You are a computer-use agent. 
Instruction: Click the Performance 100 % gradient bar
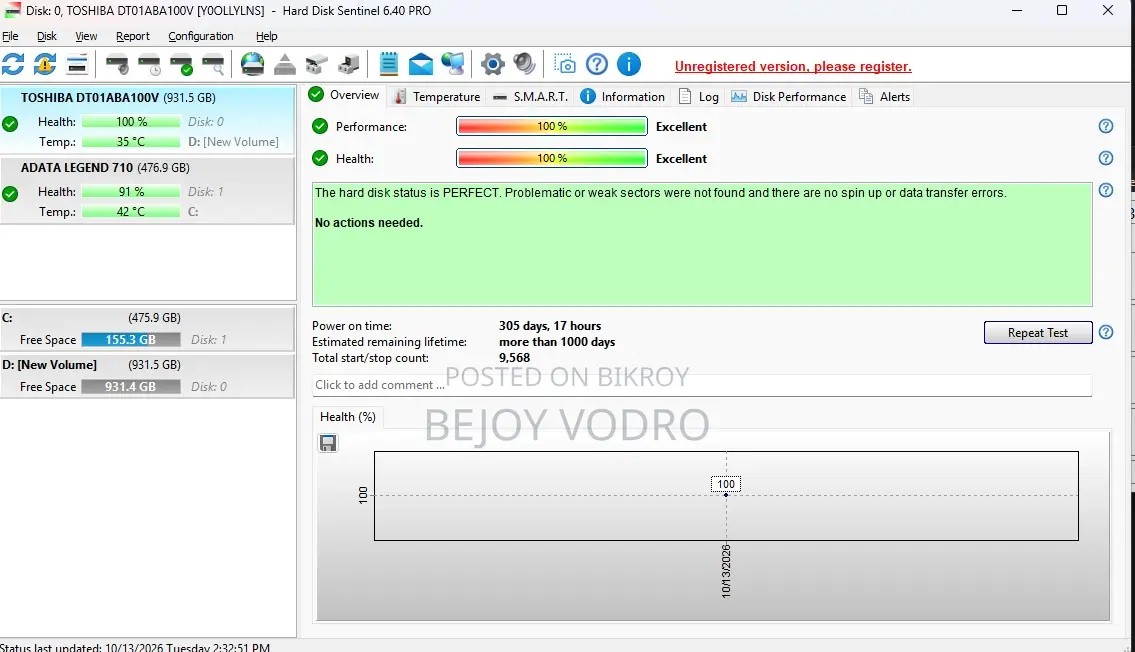(x=552, y=127)
